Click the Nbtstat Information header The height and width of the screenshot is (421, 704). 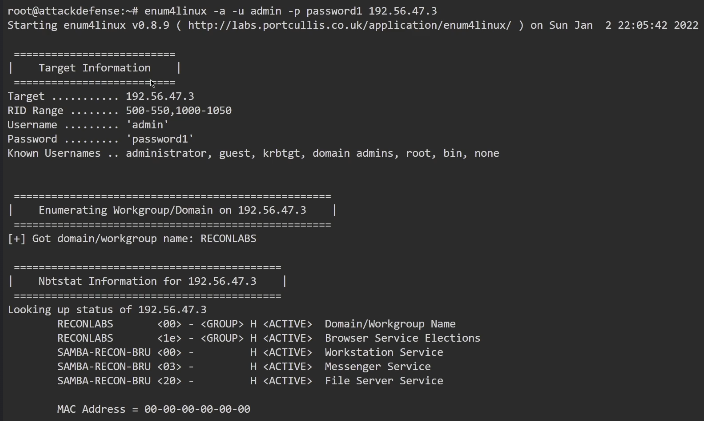pos(147,282)
